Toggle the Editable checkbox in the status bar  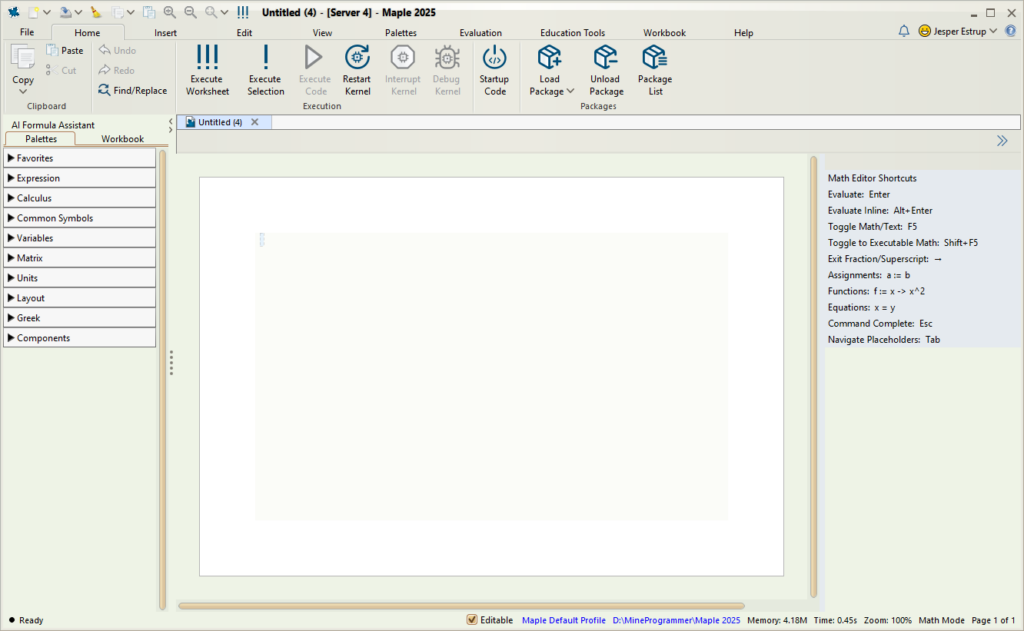click(x=472, y=620)
